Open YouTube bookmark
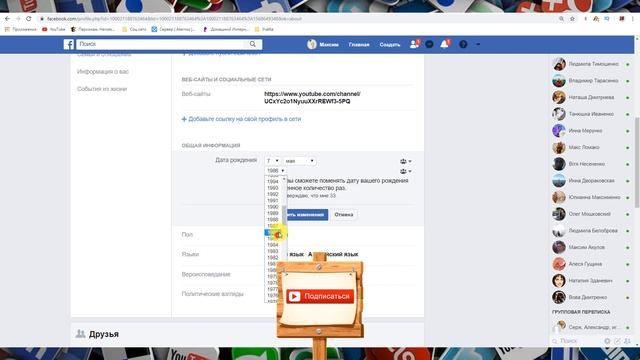This screenshot has height=360, width=640. (53, 29)
